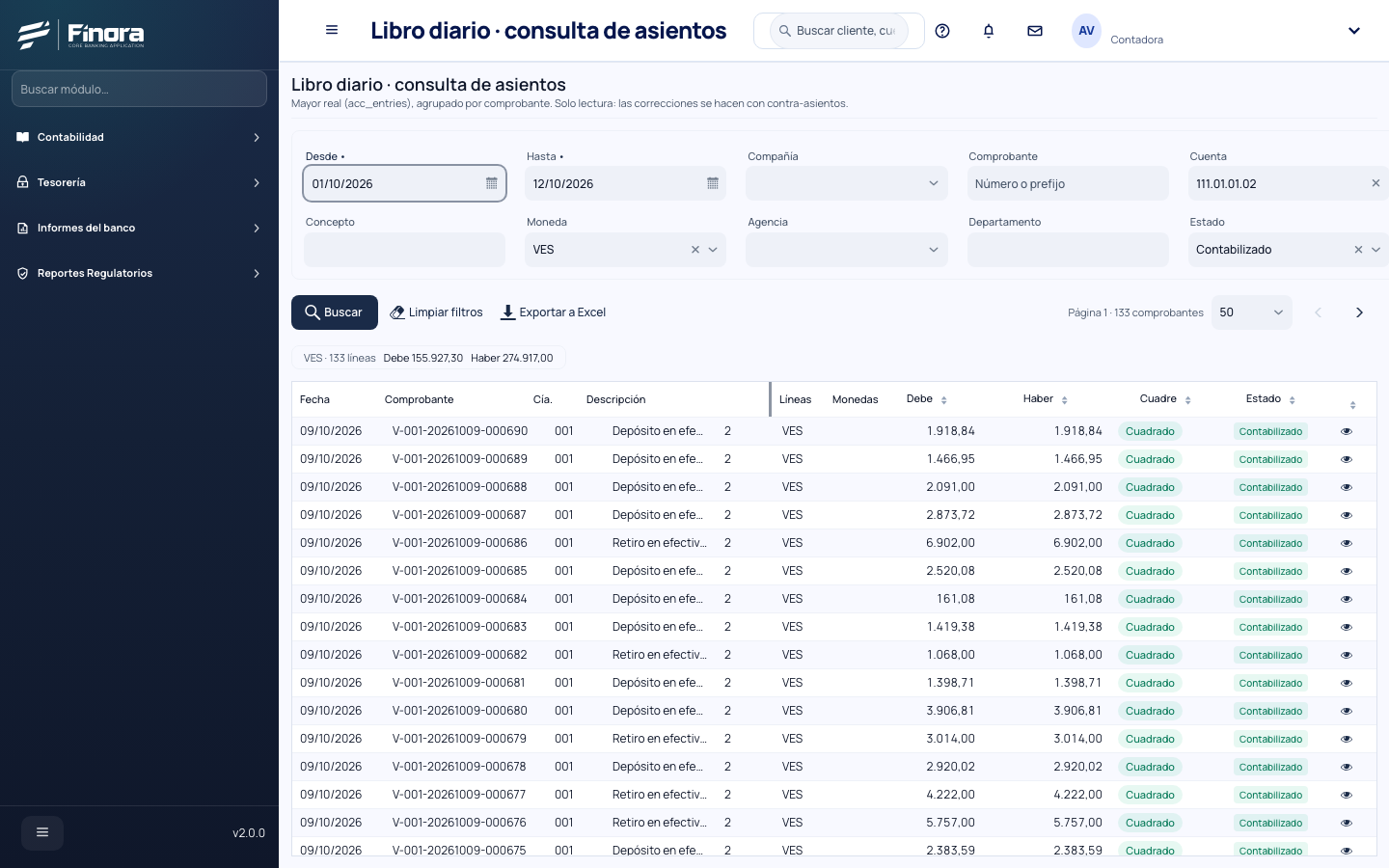Clear the Moneda VES selection
The height and width of the screenshot is (868, 1389).
(x=695, y=250)
